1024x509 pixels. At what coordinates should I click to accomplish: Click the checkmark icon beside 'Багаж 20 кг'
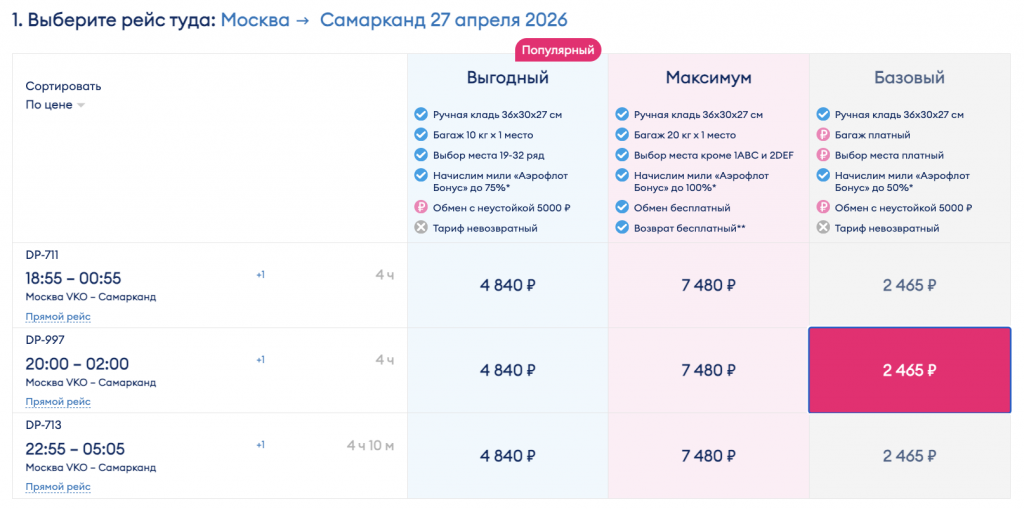622,135
